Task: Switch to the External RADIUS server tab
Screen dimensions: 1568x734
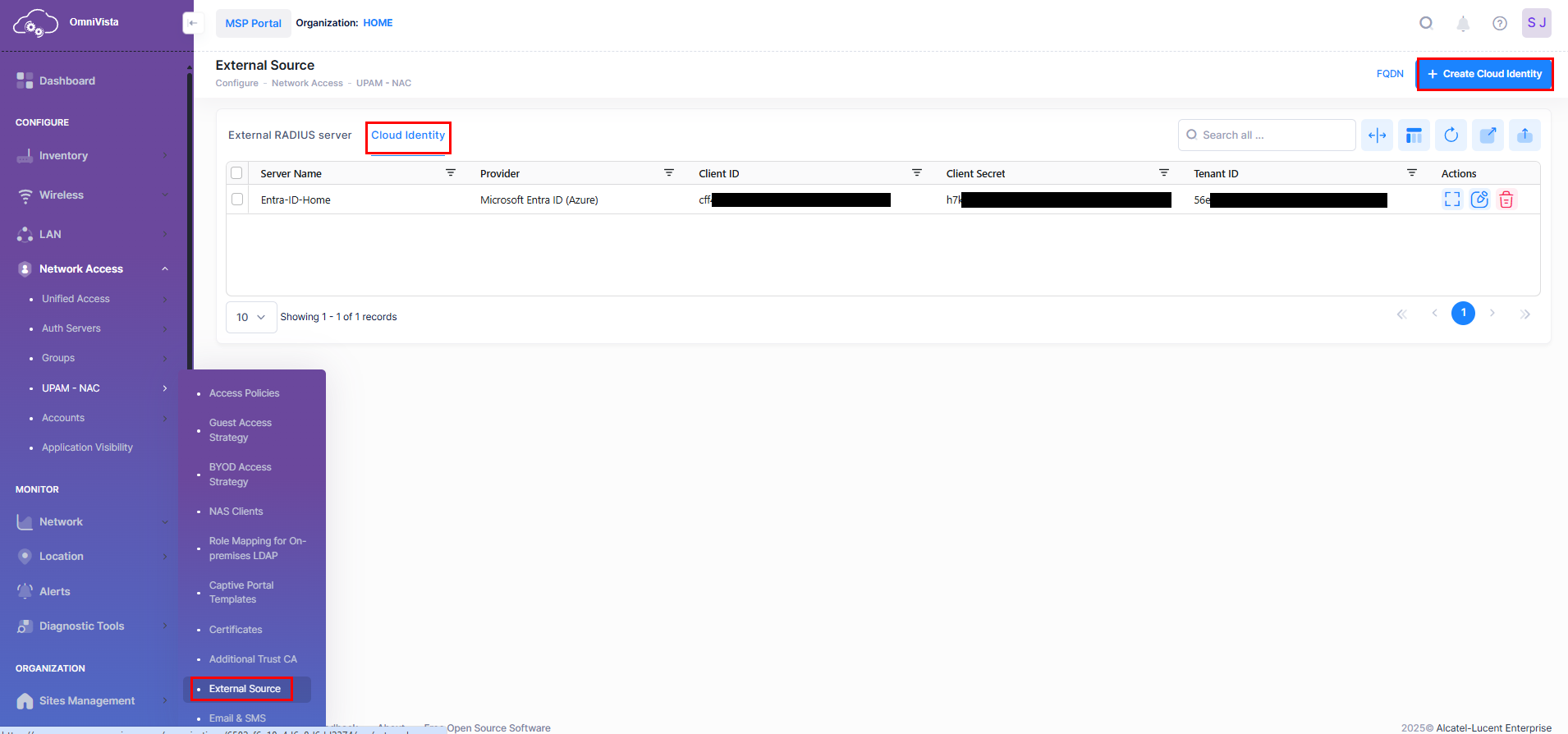Action: pos(290,135)
